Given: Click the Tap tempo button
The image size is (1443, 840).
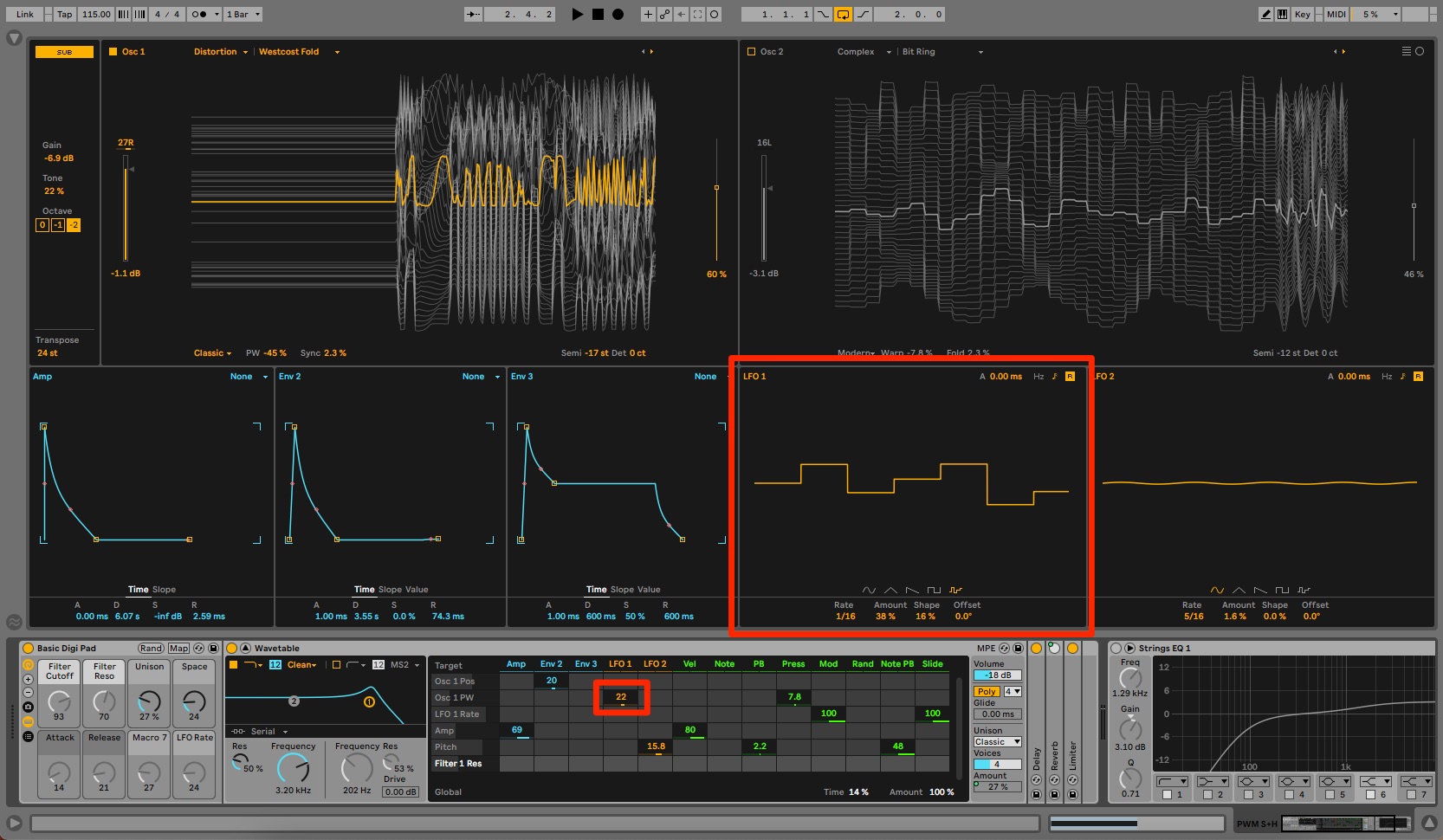Looking at the screenshot, I should (65, 14).
